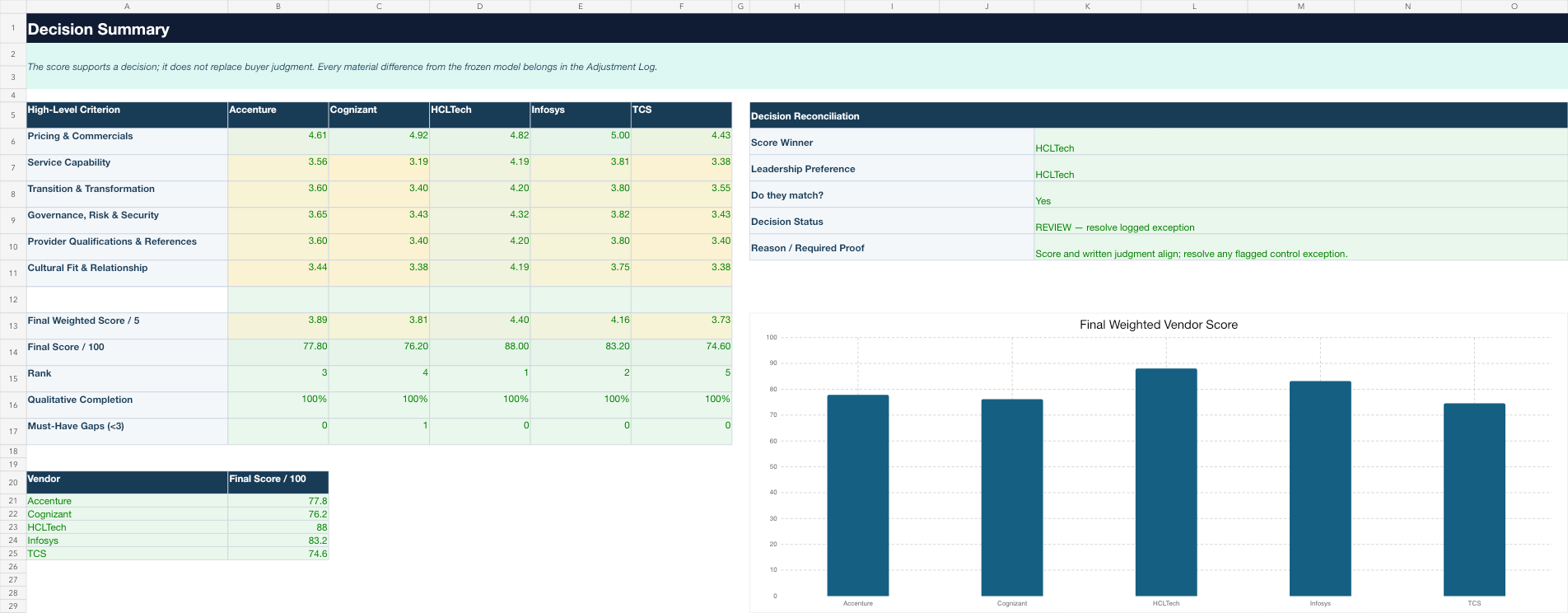Select the Service Capability row label
The image size is (1568, 613).
click(127, 168)
